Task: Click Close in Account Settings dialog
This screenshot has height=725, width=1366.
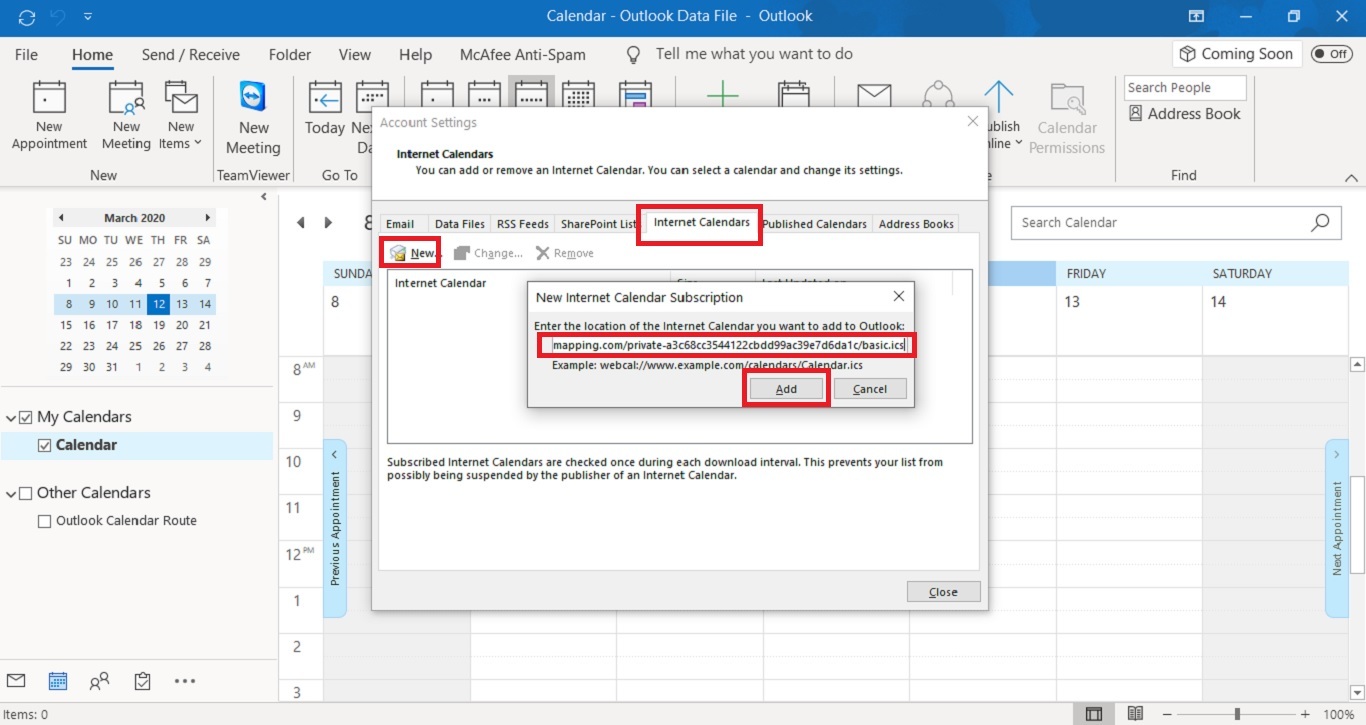Action: 943,592
